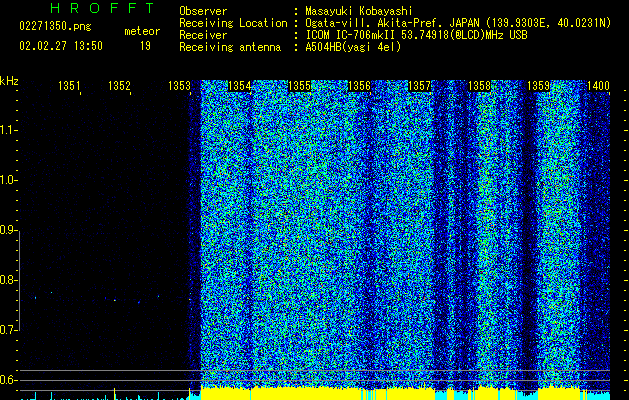Click the 1359 time marker
The width and height of the screenshot is (629, 400).
click(x=538, y=86)
